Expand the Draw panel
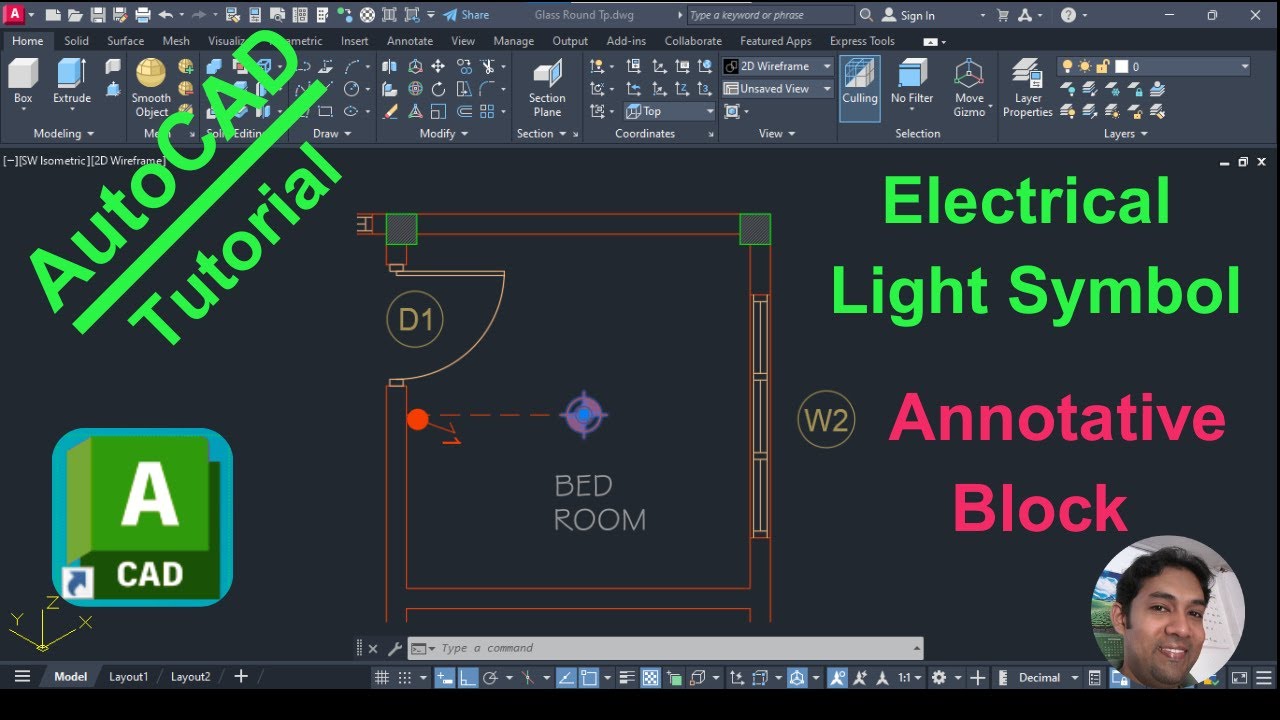 click(332, 133)
